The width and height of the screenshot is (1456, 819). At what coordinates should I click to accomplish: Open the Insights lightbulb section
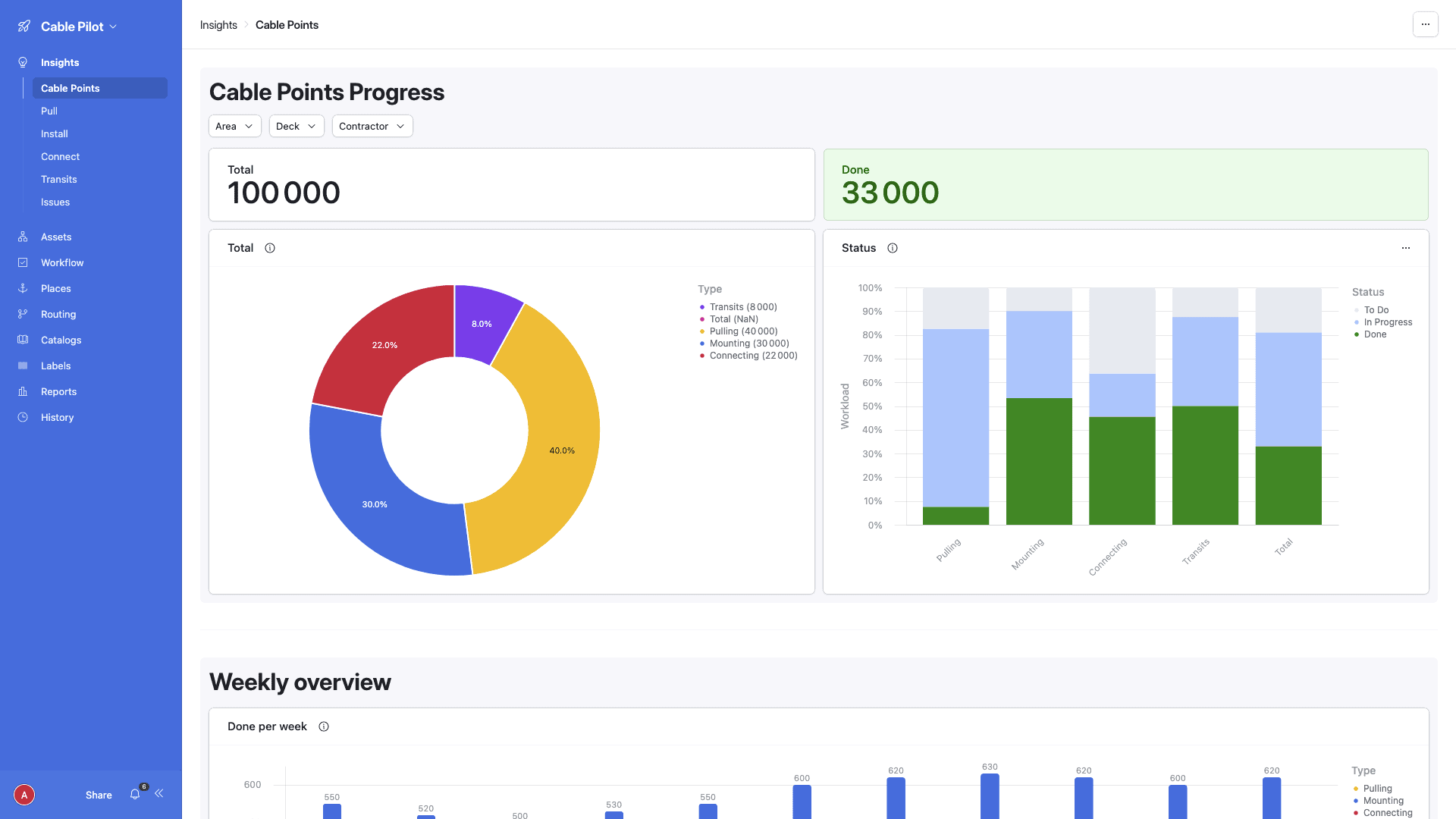[23, 62]
